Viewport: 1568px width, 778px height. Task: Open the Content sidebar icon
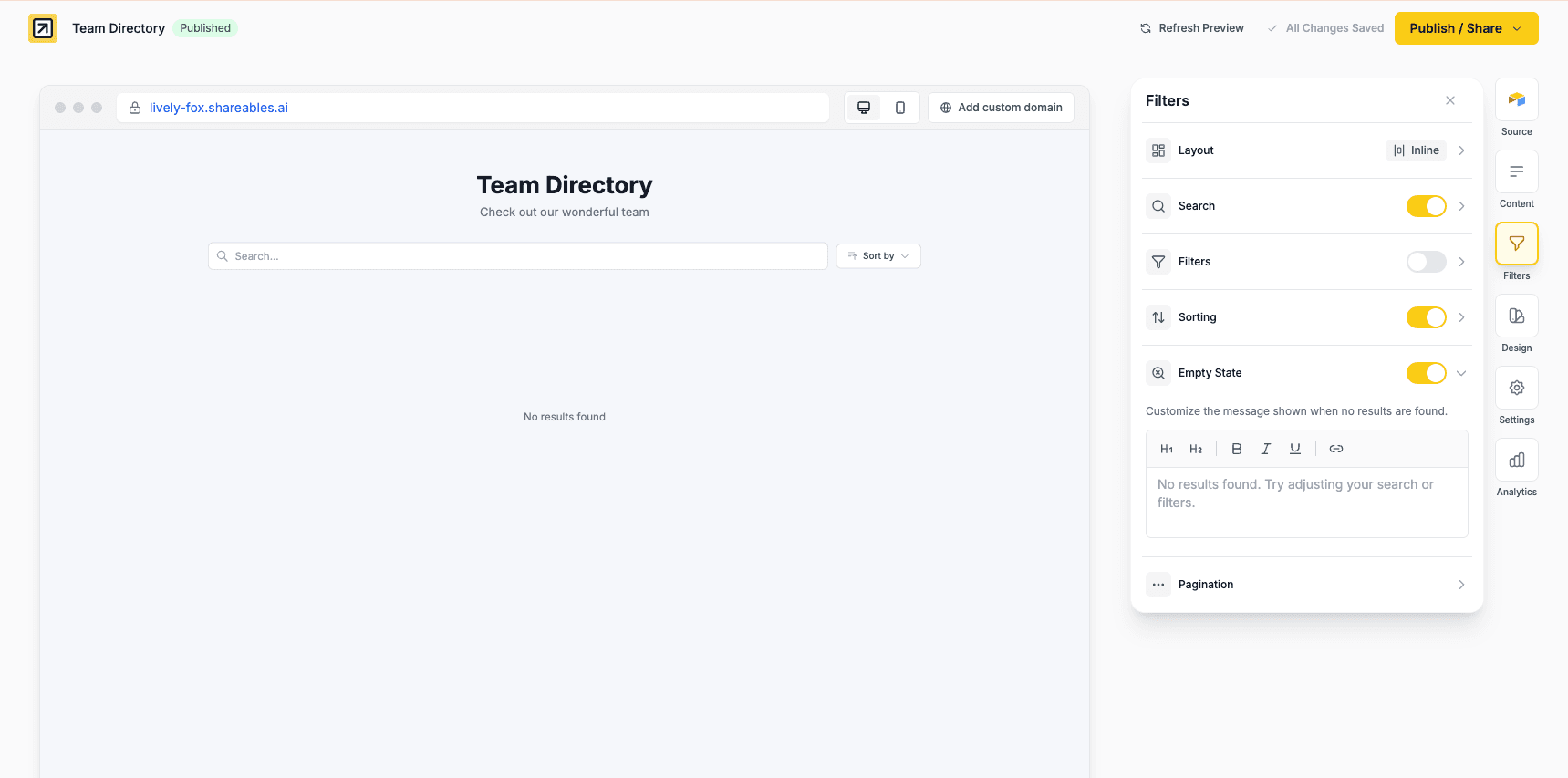click(1516, 172)
